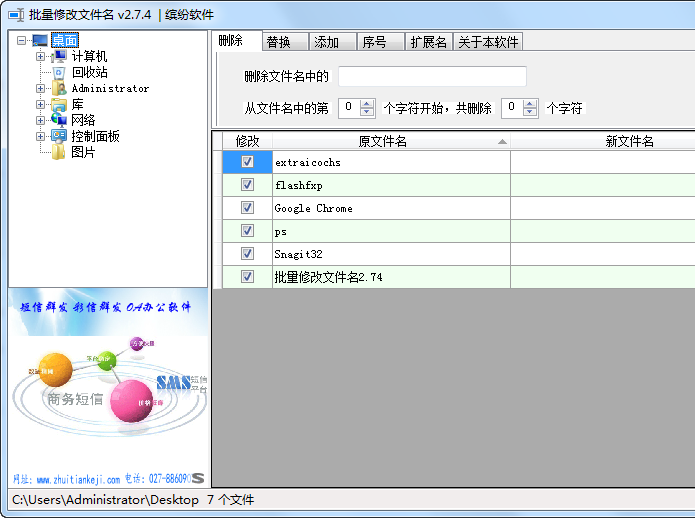Open the 添加 tab

[x=333, y=42]
